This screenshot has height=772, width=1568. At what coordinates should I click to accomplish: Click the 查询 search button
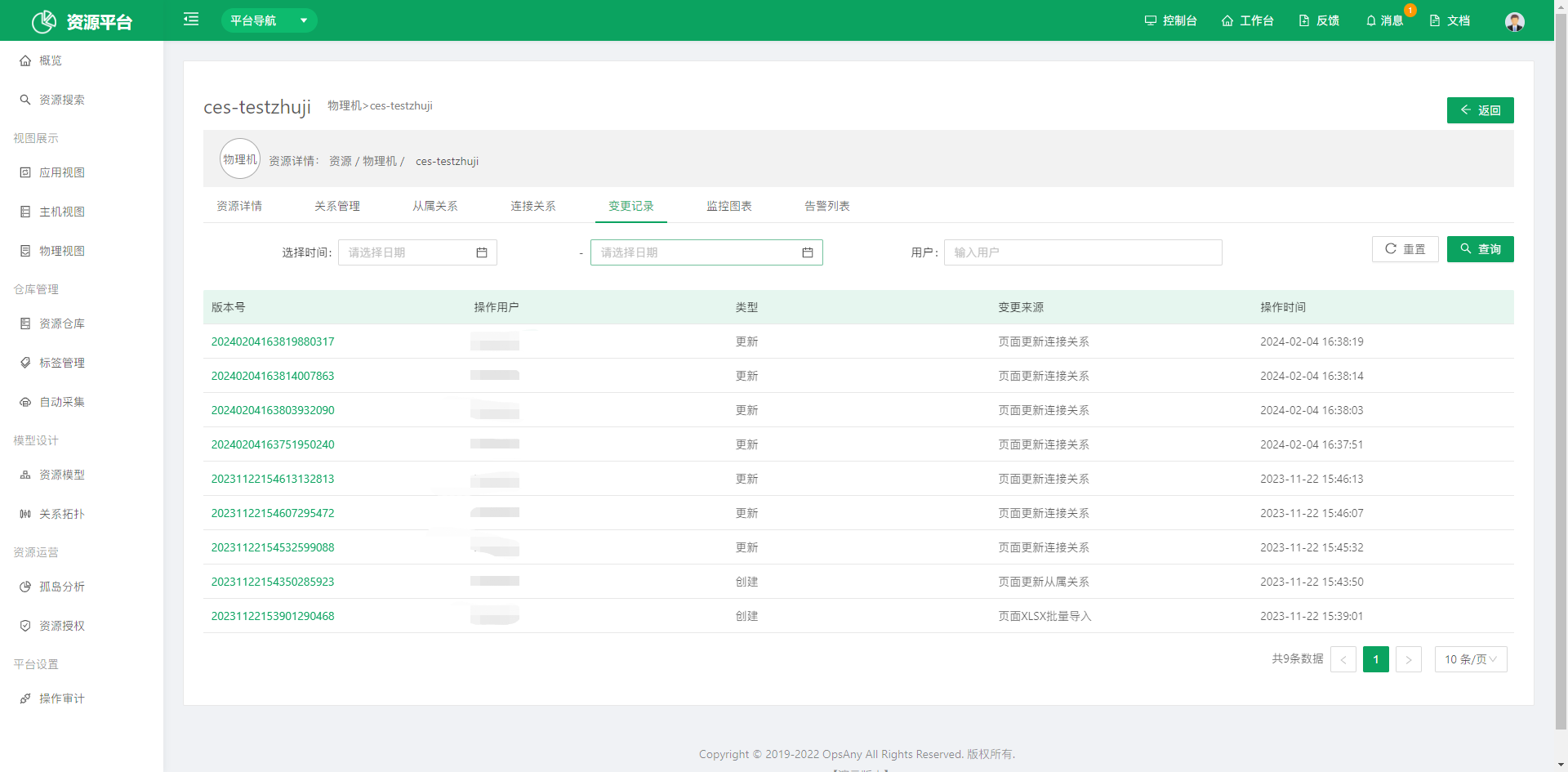pyautogui.click(x=1480, y=249)
